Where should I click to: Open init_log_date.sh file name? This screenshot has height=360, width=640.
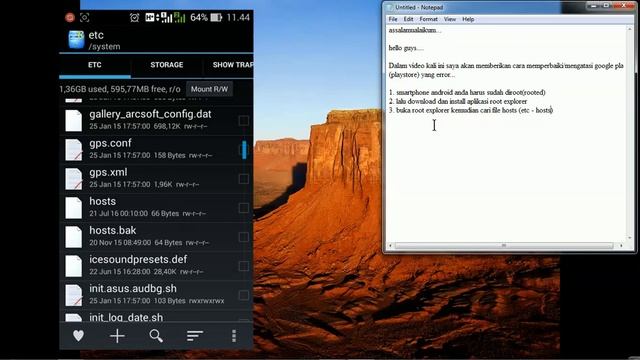(x=126, y=317)
